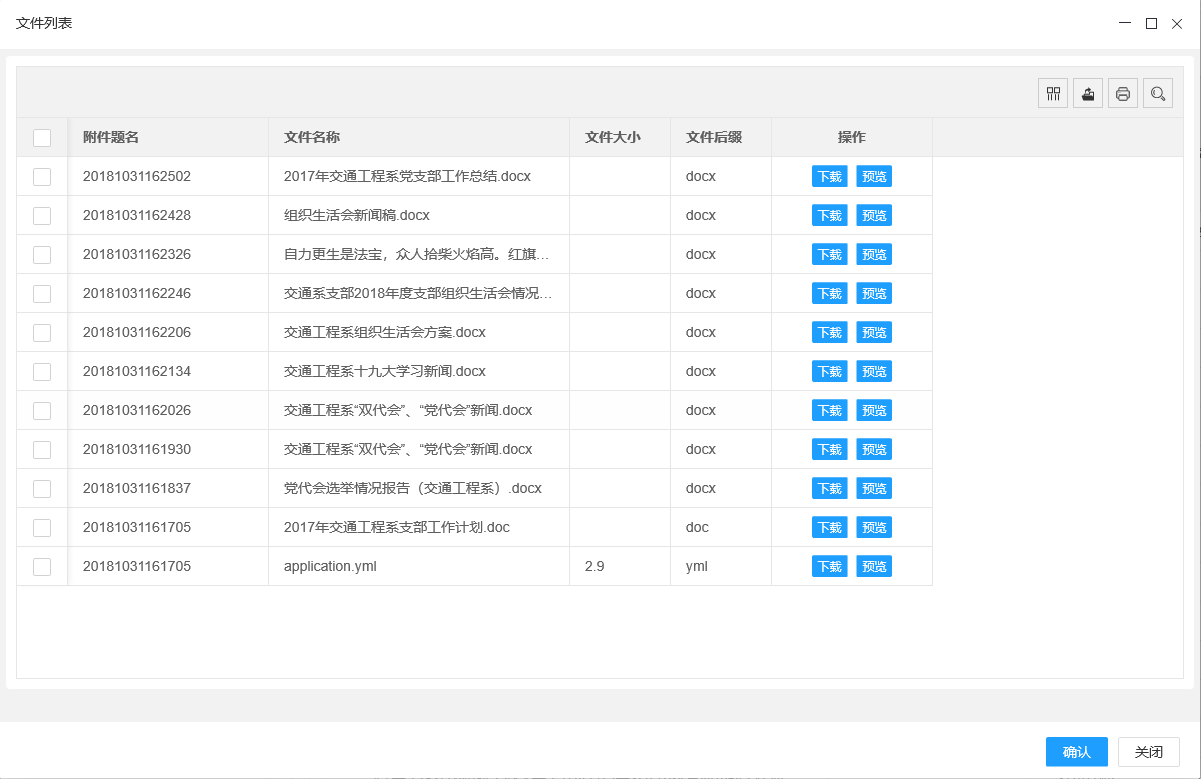Viewport: 1201px width, 779px height.
Task: Click the print table icon
Action: coord(1123,94)
